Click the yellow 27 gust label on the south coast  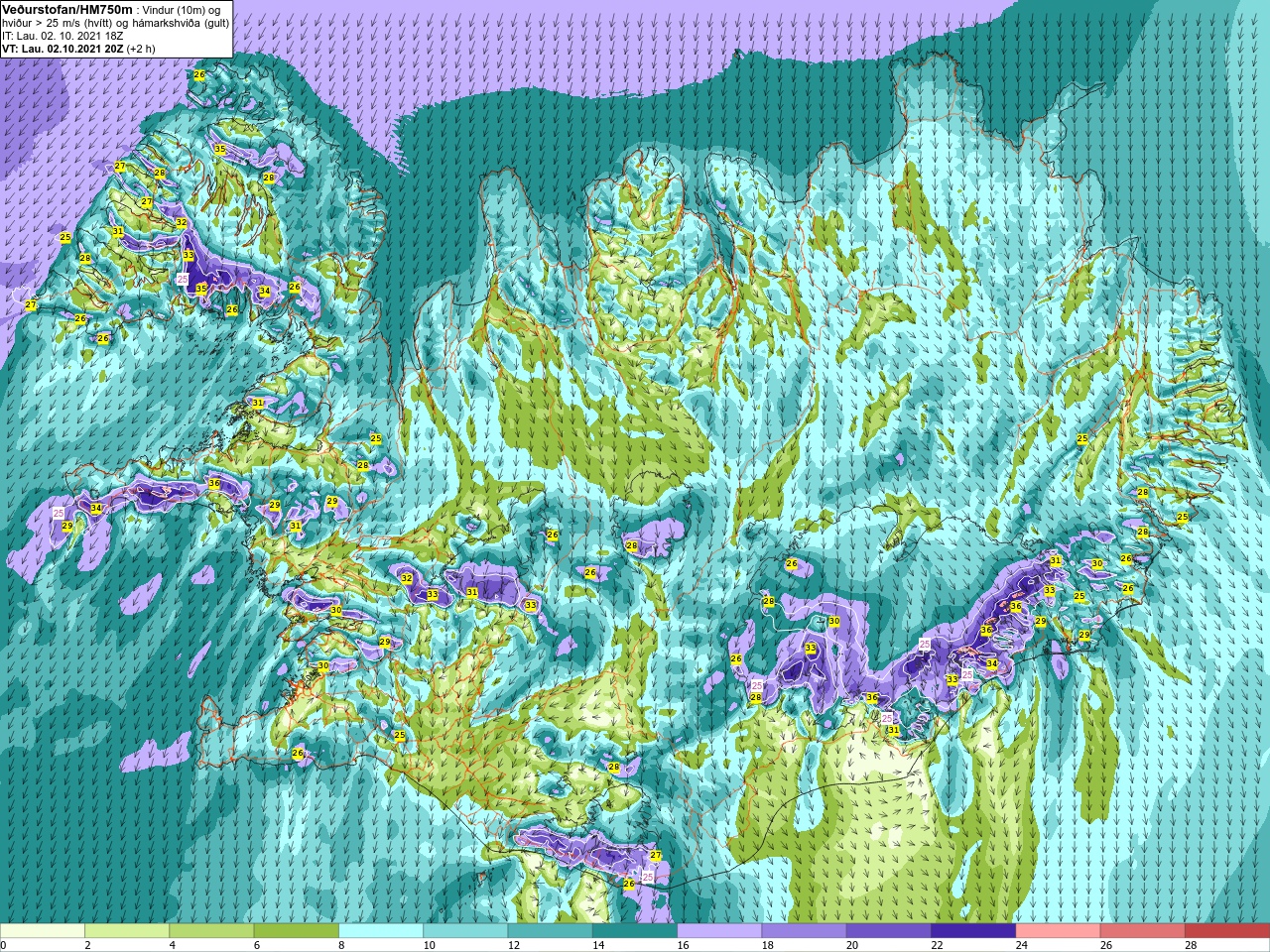pyautogui.click(x=655, y=855)
